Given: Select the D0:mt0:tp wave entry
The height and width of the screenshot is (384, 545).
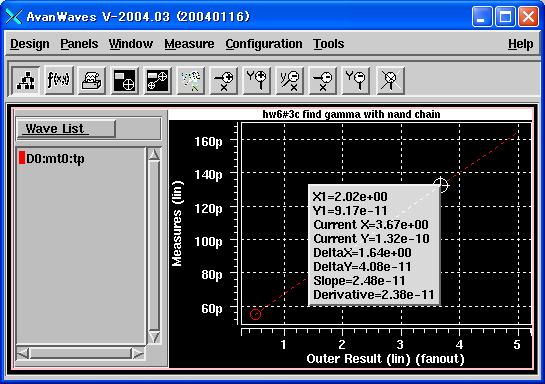Looking at the screenshot, I should pos(55,158).
